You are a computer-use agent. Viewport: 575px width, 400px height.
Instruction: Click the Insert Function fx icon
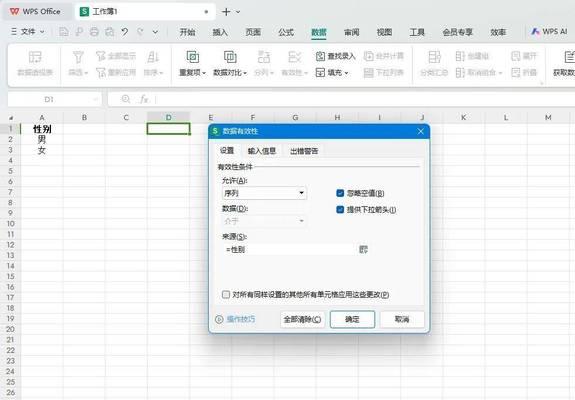[144, 99]
